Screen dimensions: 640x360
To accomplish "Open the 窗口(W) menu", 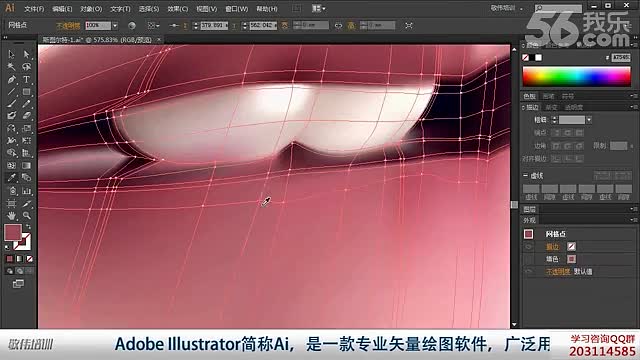I will (x=236, y=9).
